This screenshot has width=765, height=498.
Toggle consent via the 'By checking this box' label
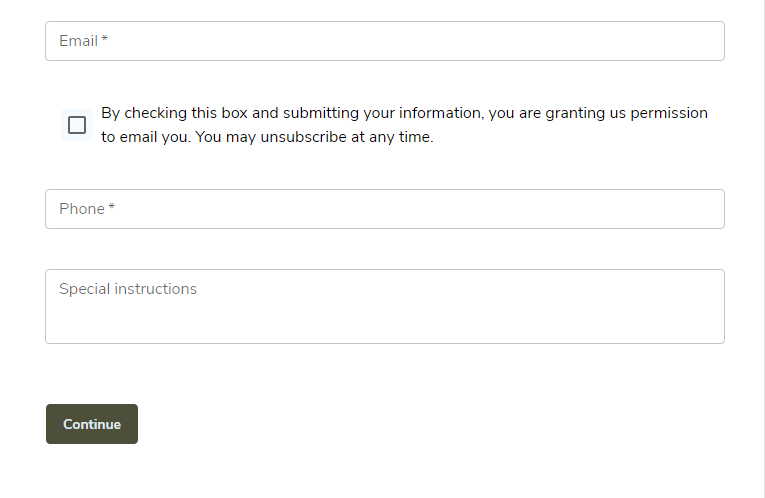click(x=404, y=125)
